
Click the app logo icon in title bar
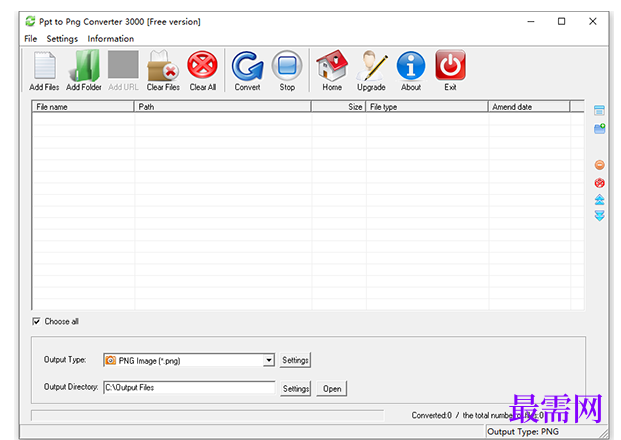click(x=30, y=21)
